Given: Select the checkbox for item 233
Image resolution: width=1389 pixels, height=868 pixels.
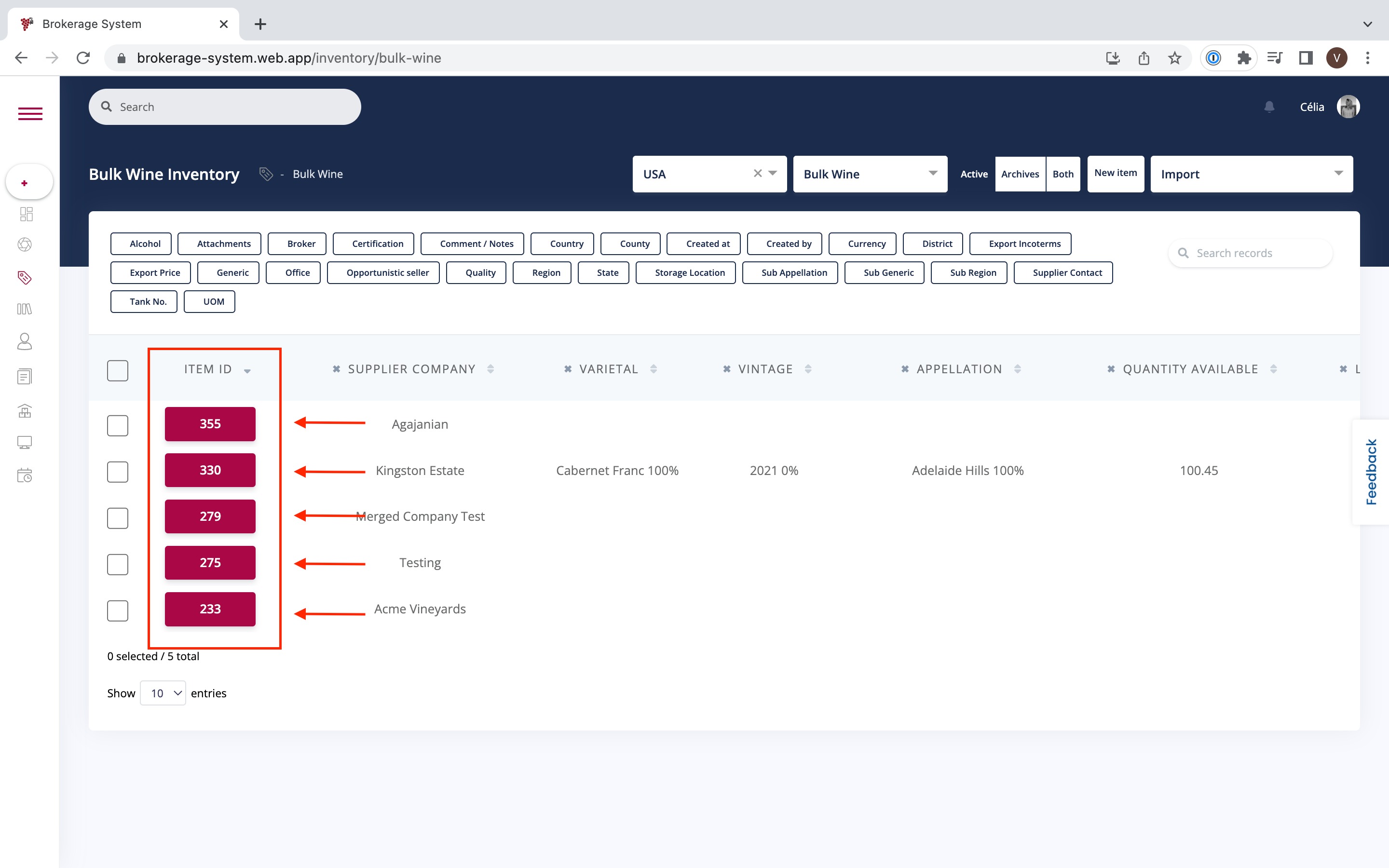Looking at the screenshot, I should pyautogui.click(x=118, y=610).
